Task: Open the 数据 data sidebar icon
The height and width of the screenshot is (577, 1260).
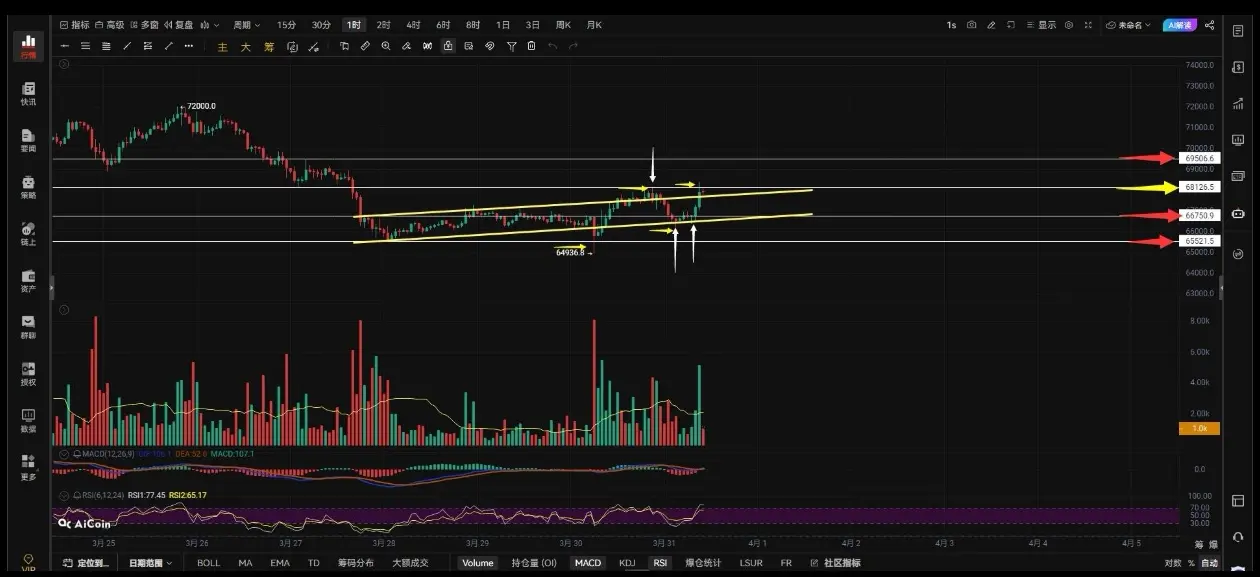Action: 28,421
